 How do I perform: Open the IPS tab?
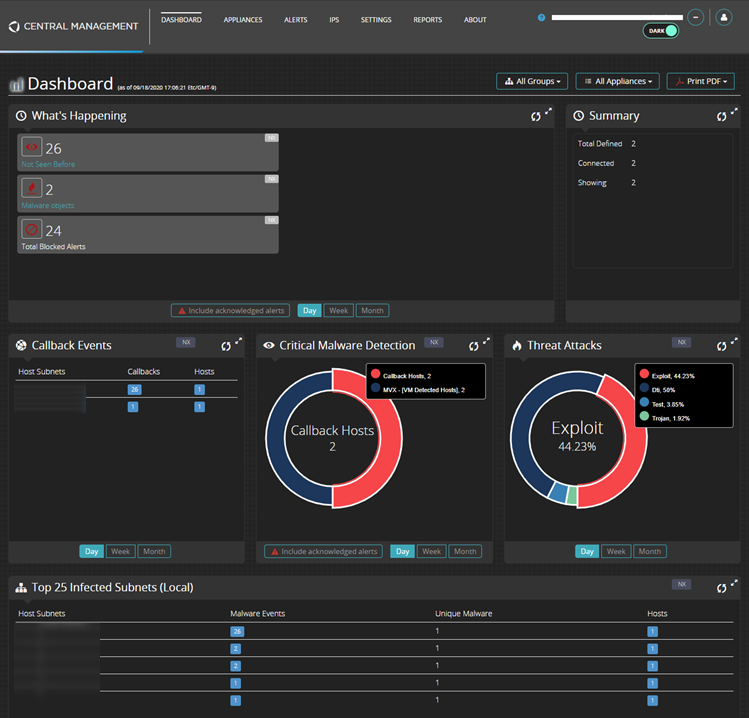(334, 20)
